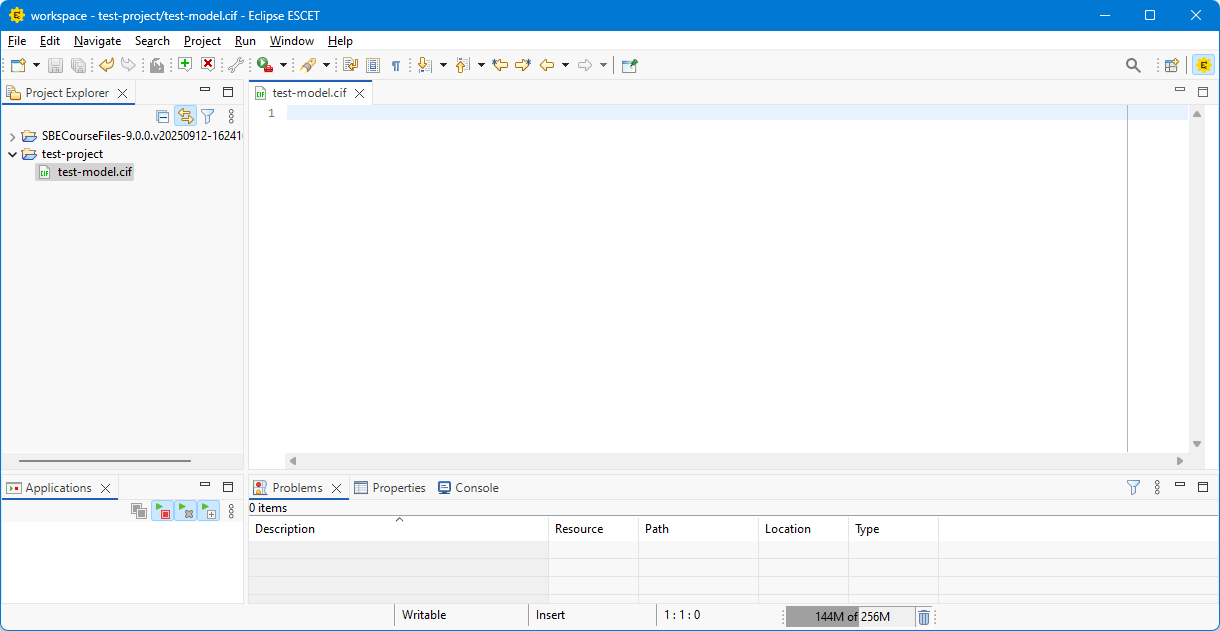Click the Search magnifier icon in toolbar
Screen dimensions: 1220x631
pos(1133,65)
